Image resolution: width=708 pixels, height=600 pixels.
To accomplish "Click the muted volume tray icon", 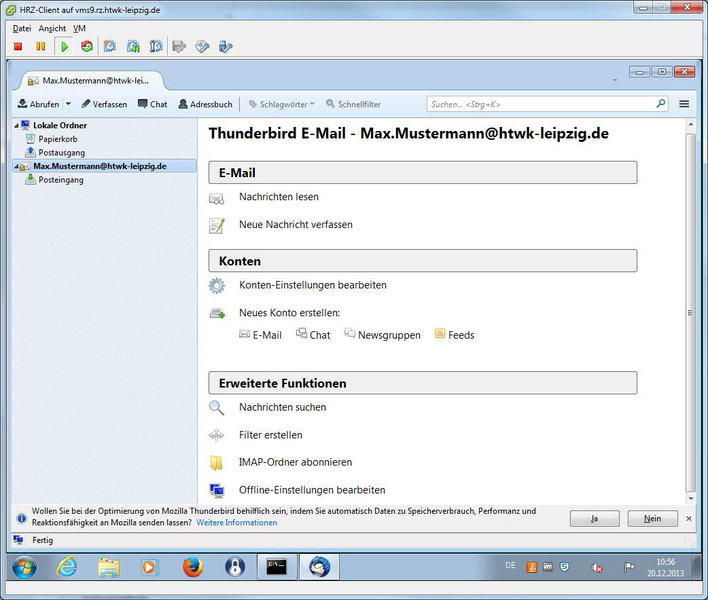I will [x=597, y=568].
